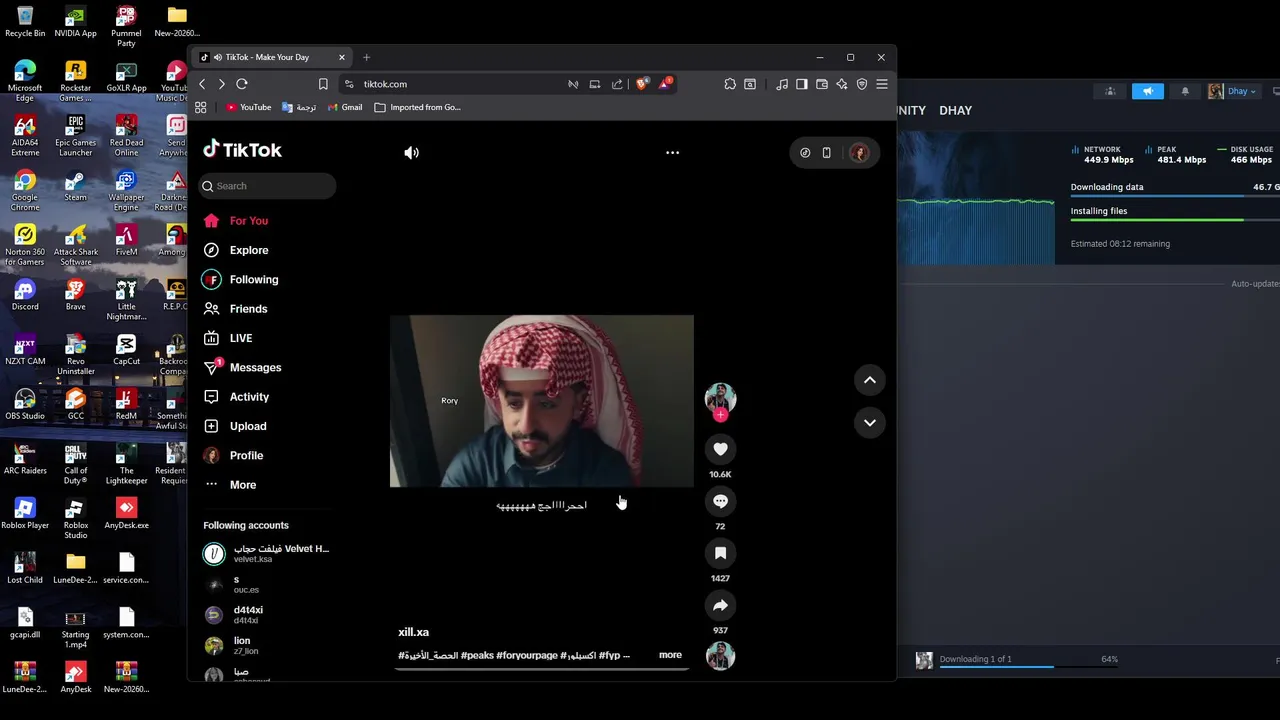Image resolution: width=1280 pixels, height=720 pixels.
Task: Open Steam notifications bell
Action: coord(1185,91)
